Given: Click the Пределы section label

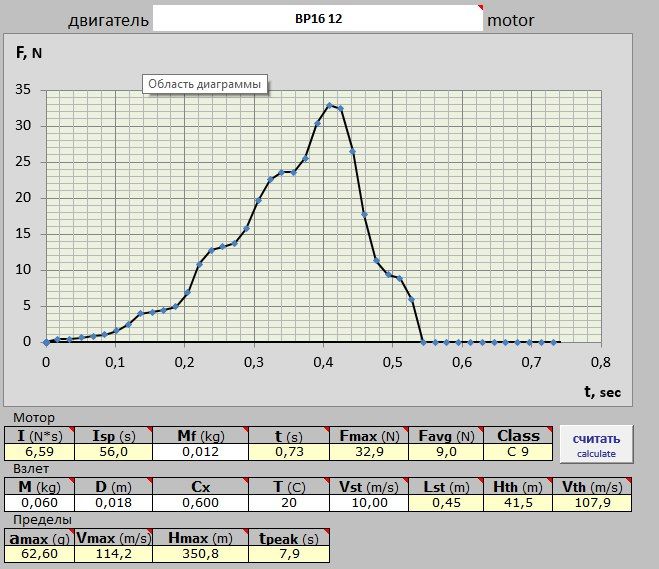Looking at the screenshot, I should (x=42, y=520).
